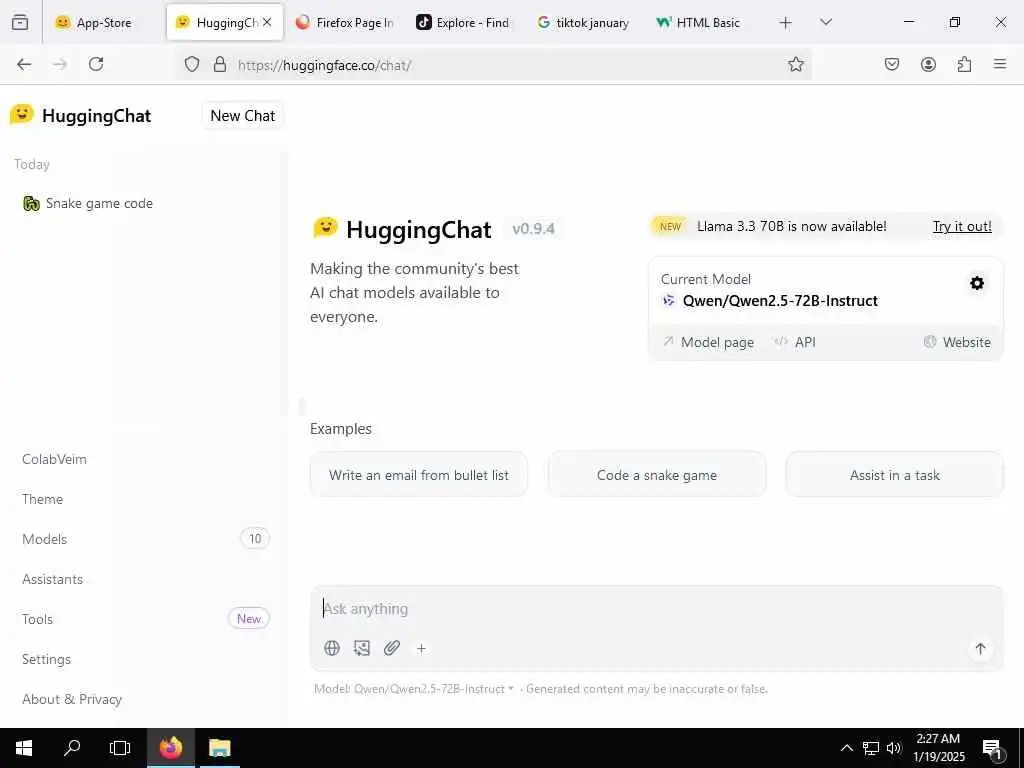This screenshot has width=1024, height=768.
Task: Save page to Pocket
Action: 891,64
